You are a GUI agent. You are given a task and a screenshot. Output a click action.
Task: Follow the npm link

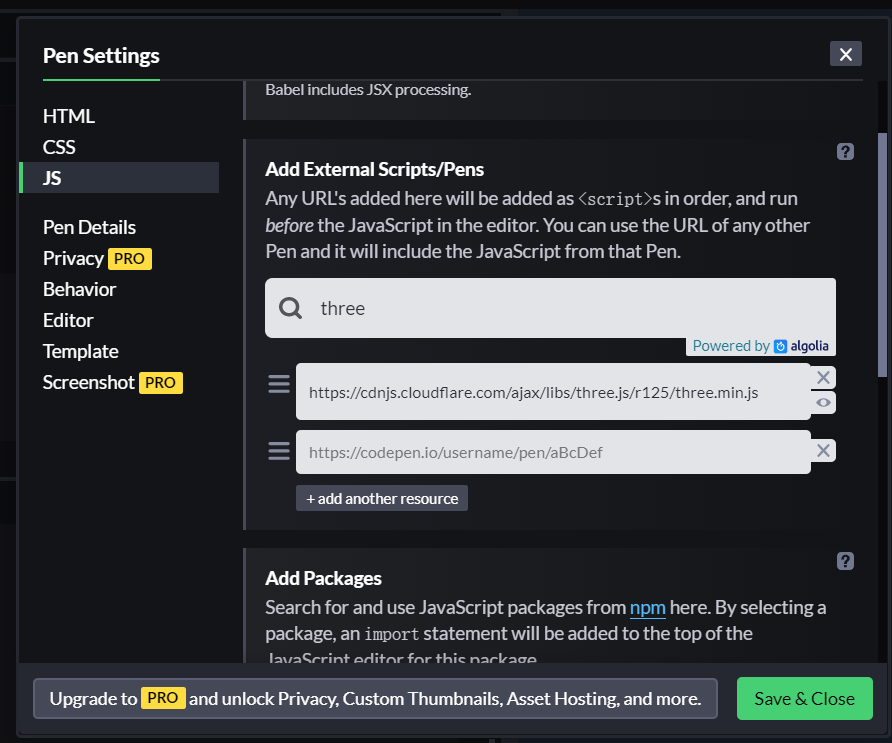tap(647, 608)
